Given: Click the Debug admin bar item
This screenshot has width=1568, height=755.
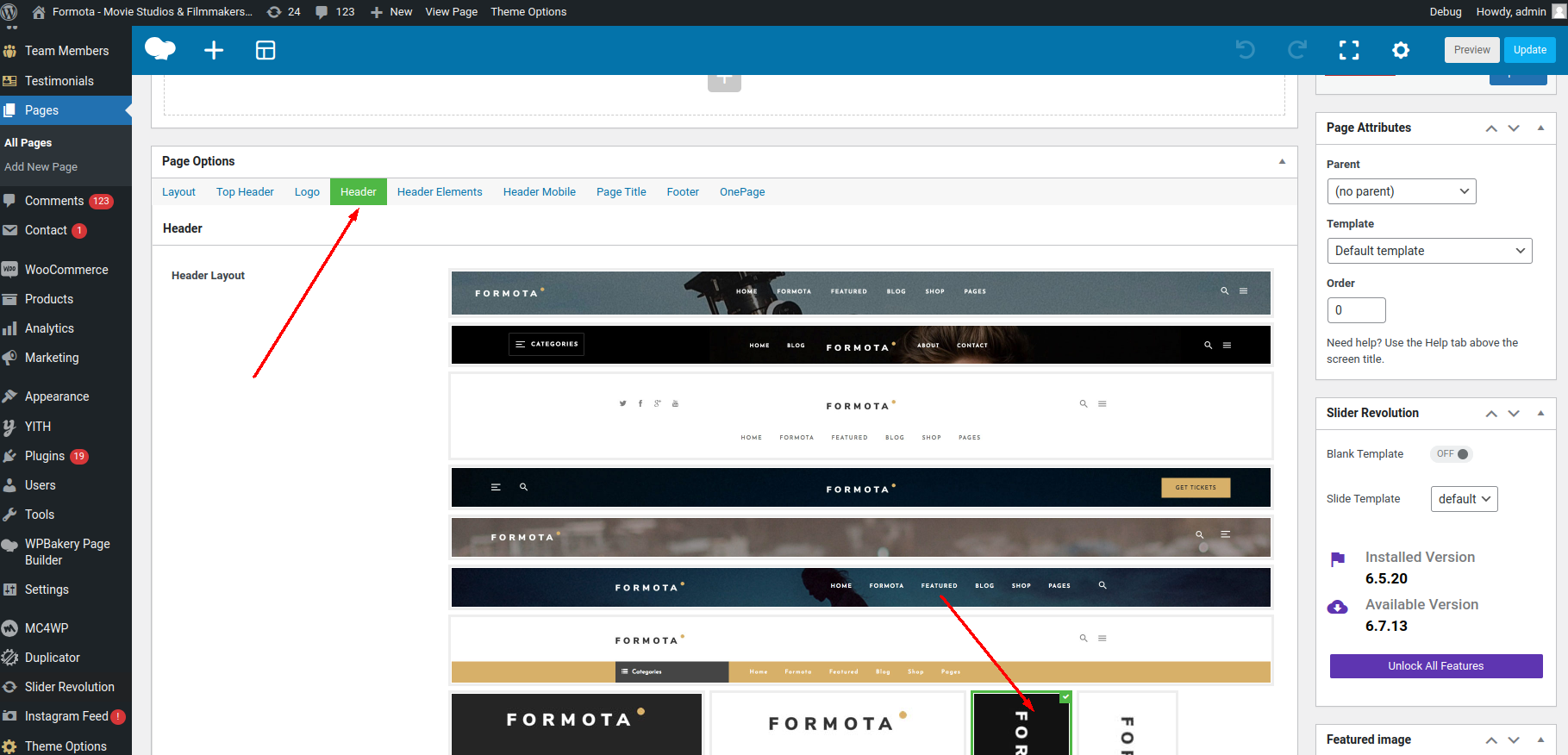Looking at the screenshot, I should pos(1446,12).
